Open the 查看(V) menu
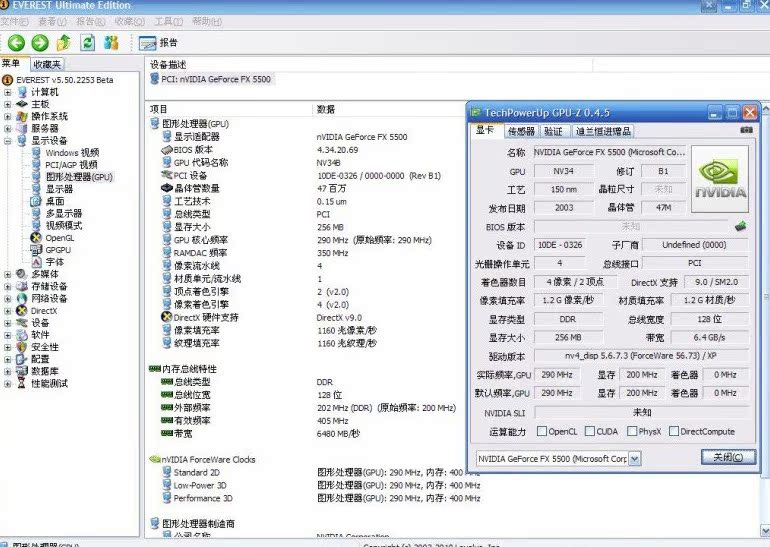770x547 pixels. (x=52, y=21)
